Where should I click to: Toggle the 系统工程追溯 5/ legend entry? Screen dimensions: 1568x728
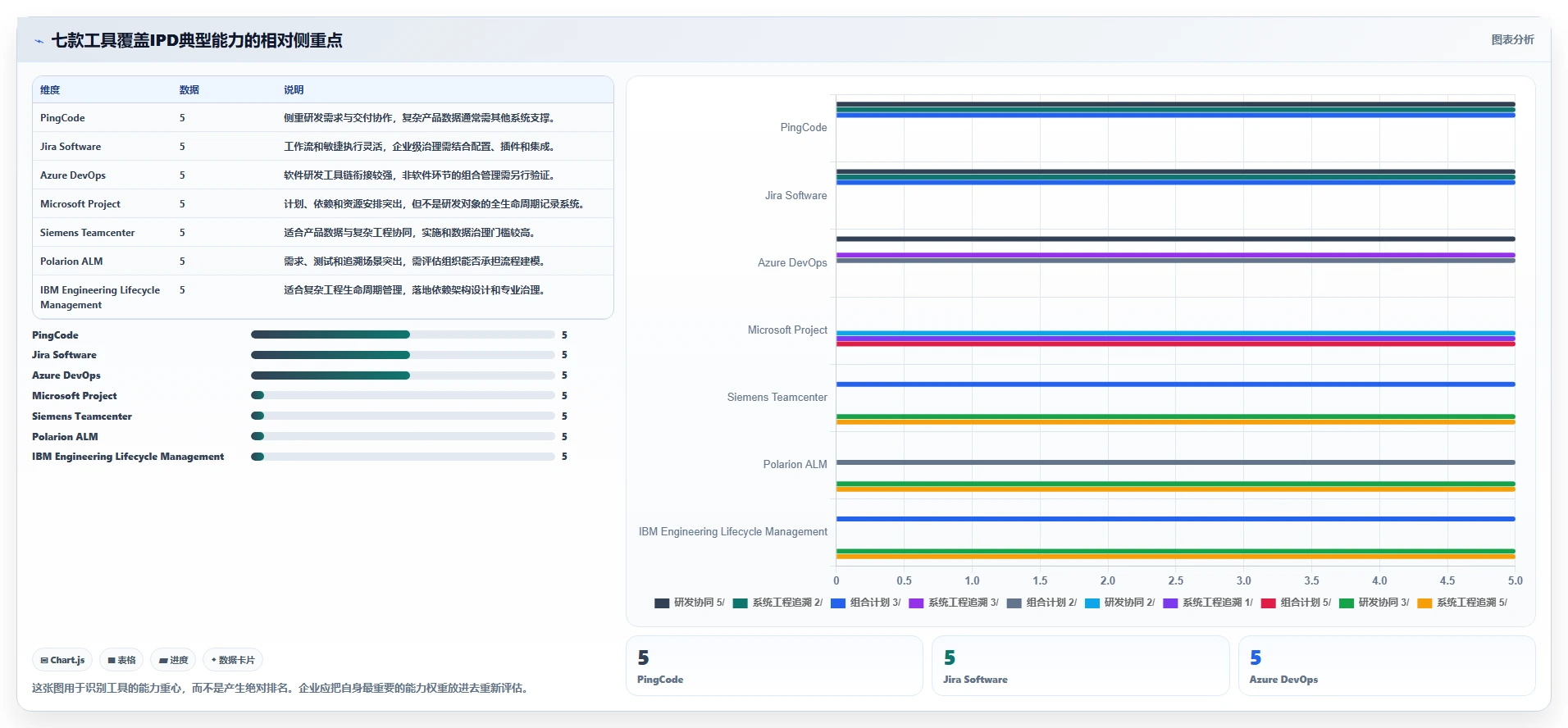point(1462,603)
